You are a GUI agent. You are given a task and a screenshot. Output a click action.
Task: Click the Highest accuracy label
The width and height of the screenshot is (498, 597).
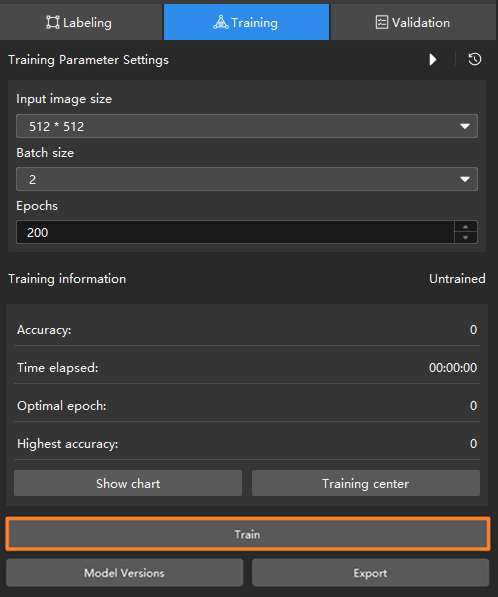(68, 444)
